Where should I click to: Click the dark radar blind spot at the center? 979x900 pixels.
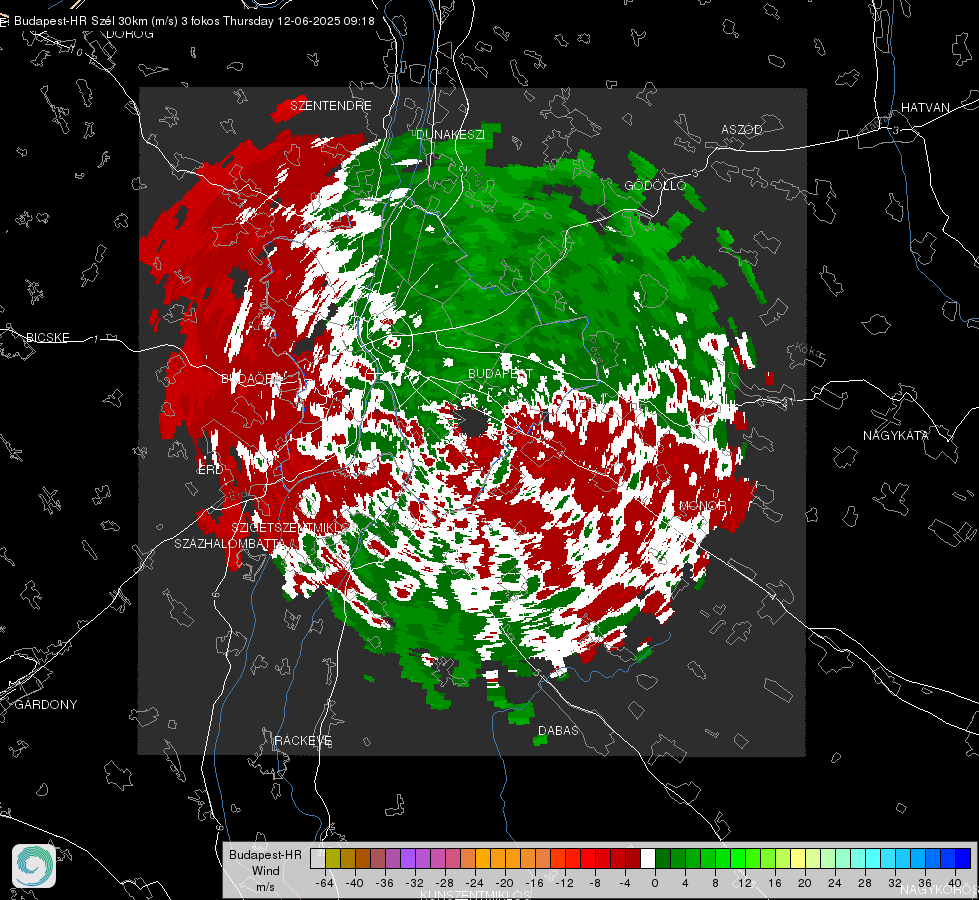(x=474, y=423)
